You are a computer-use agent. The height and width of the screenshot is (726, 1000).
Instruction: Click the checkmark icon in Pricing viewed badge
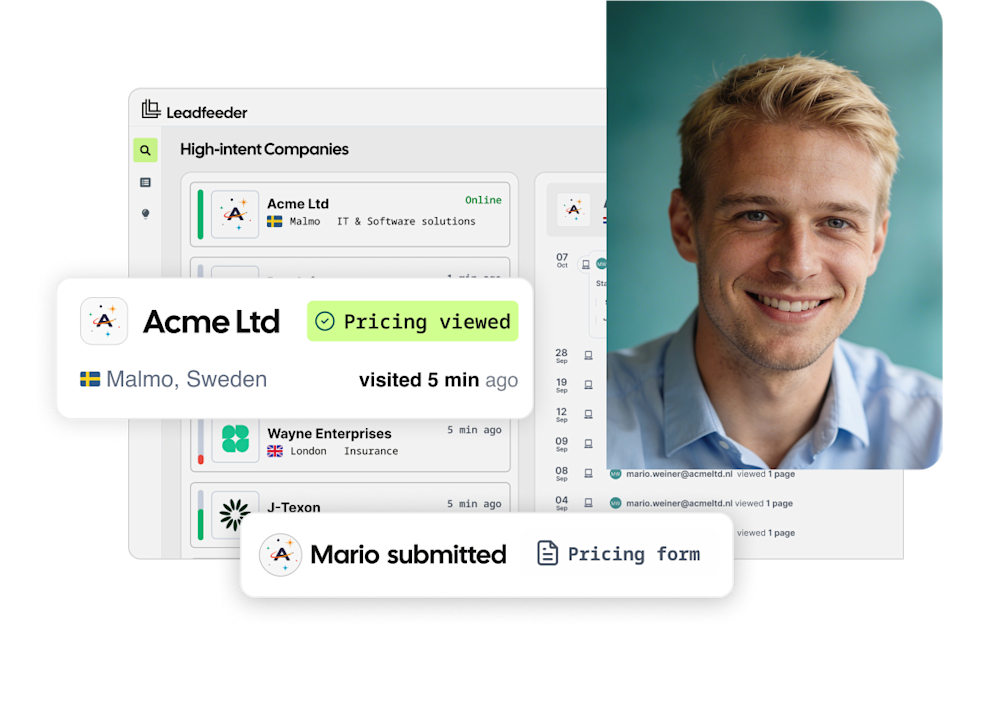(x=325, y=321)
